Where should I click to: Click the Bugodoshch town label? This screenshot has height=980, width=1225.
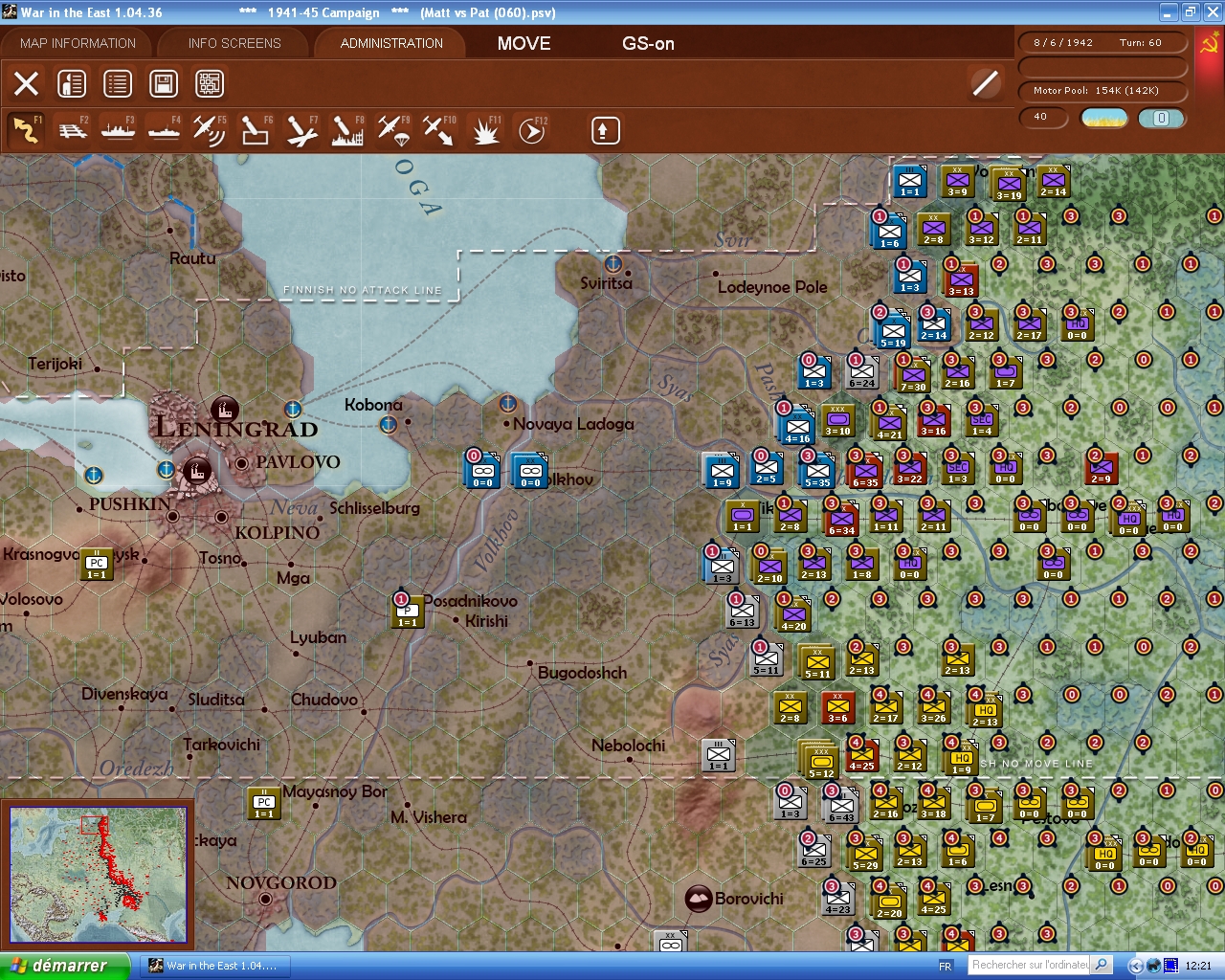coord(582,673)
